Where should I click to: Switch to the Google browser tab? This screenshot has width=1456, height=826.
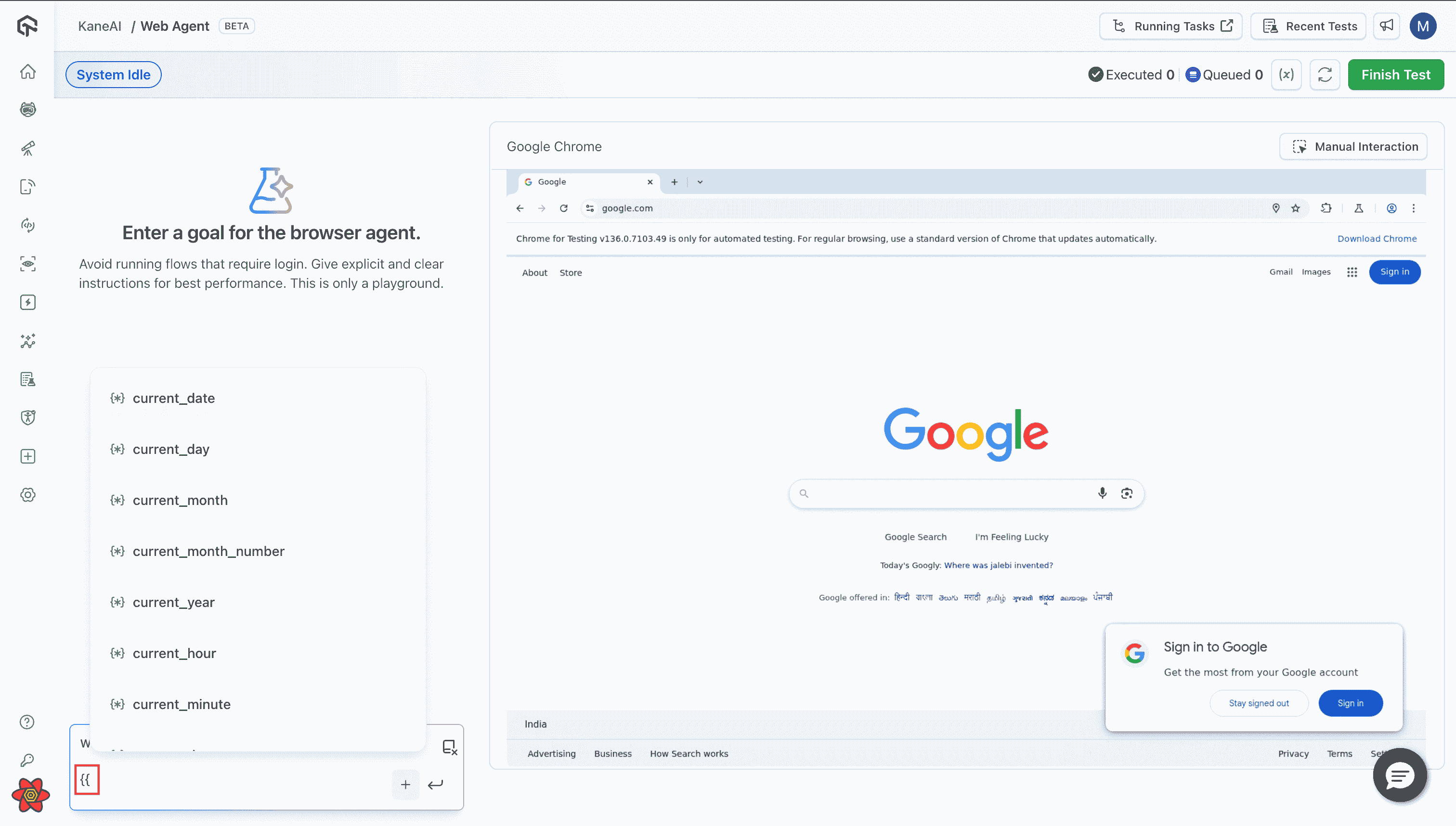(585, 182)
